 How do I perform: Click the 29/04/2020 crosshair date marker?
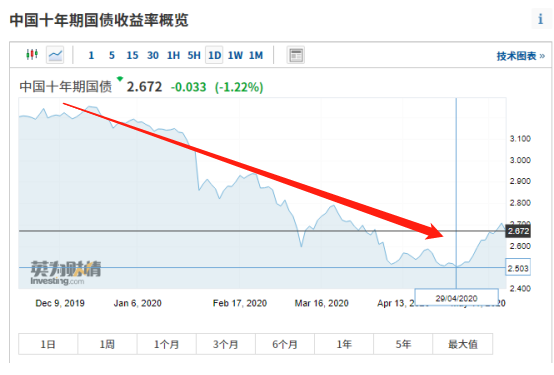click(456, 298)
